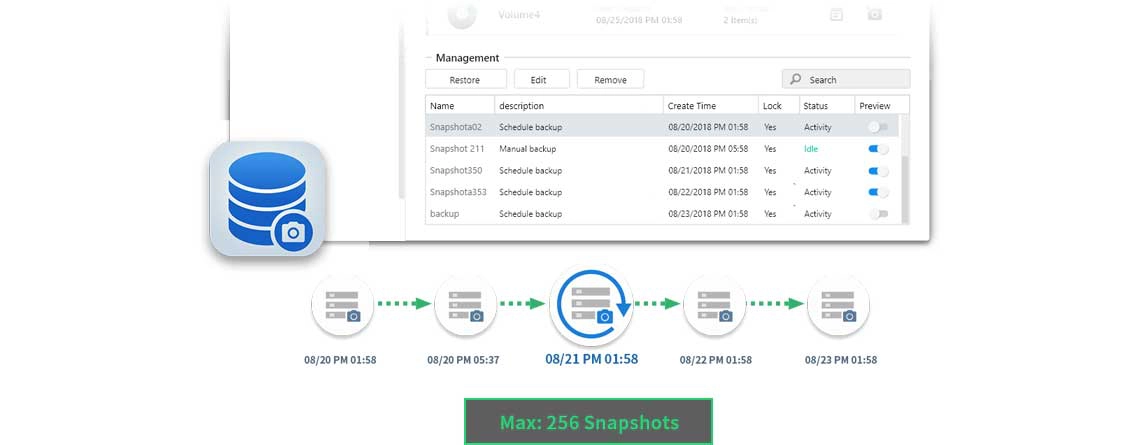The image size is (1140, 445).
Task: Click create time 08/22/2018 PM 01:58
Action: click(x=708, y=193)
